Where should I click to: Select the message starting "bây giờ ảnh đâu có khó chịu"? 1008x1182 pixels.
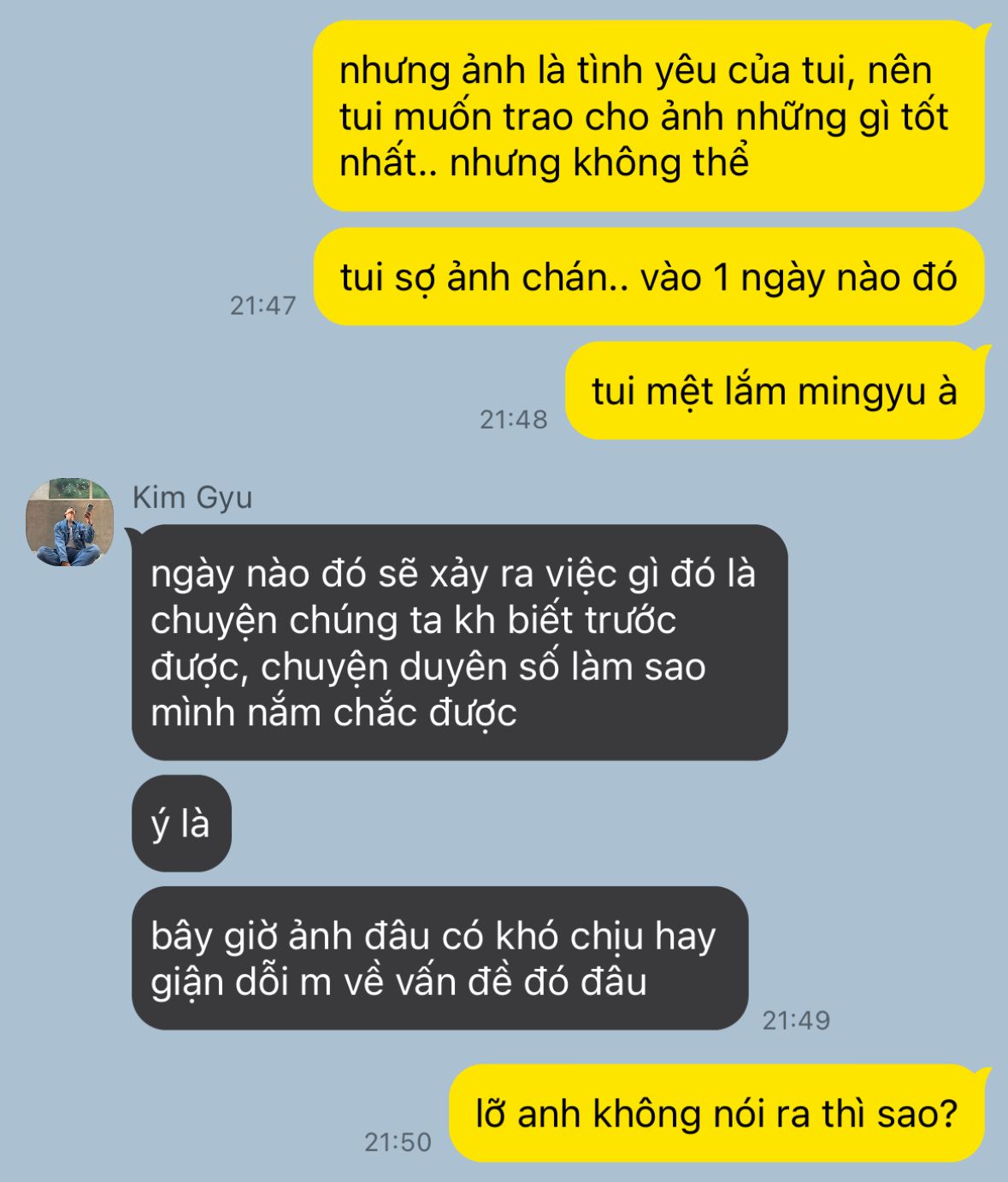click(440, 958)
